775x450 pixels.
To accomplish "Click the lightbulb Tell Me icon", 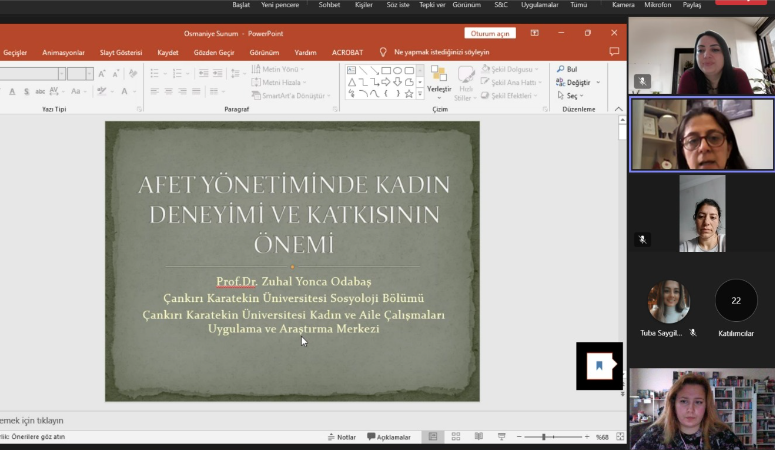I will pyautogui.click(x=383, y=52).
